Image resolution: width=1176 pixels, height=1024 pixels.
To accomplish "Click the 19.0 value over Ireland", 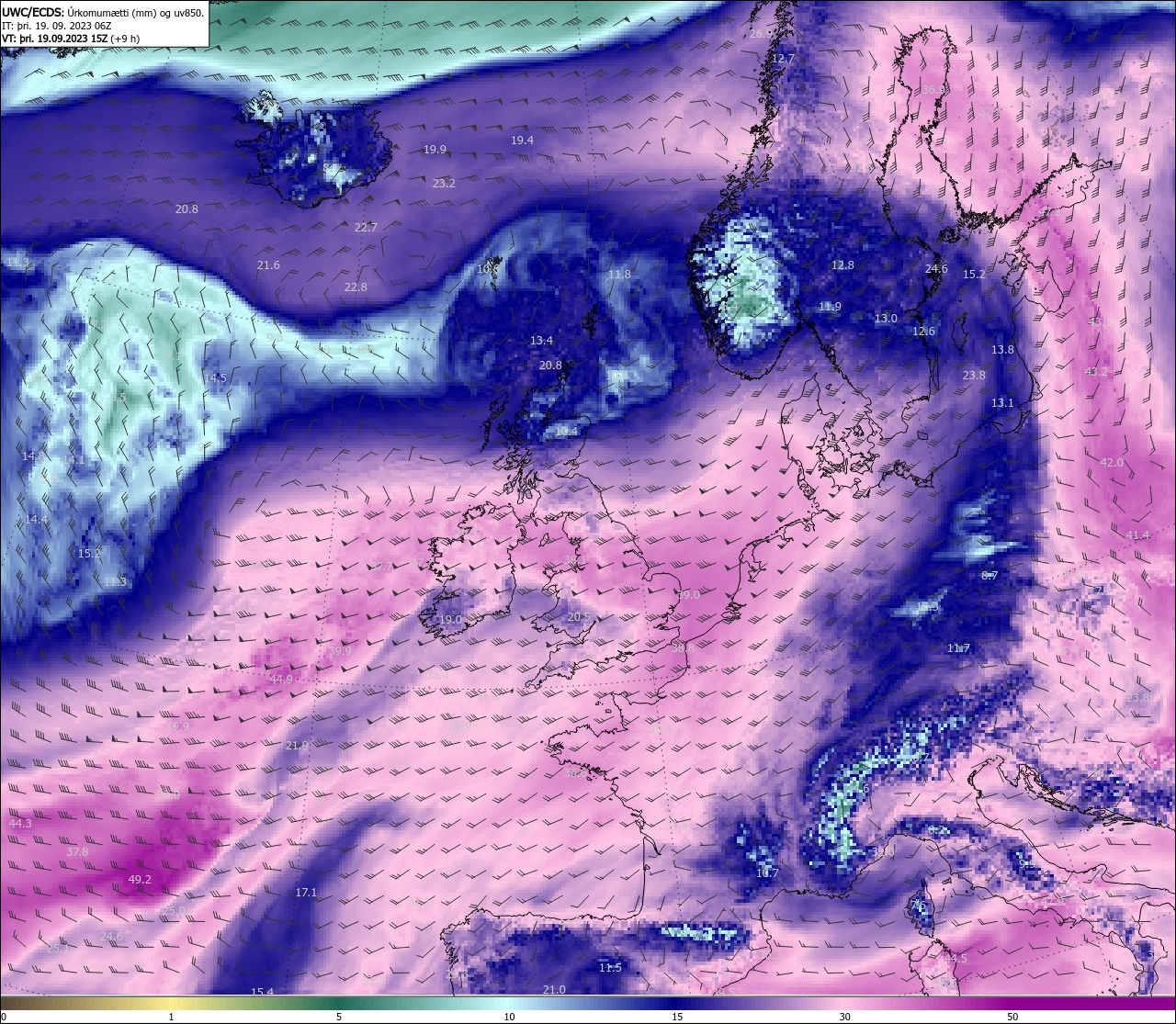I will [450, 619].
